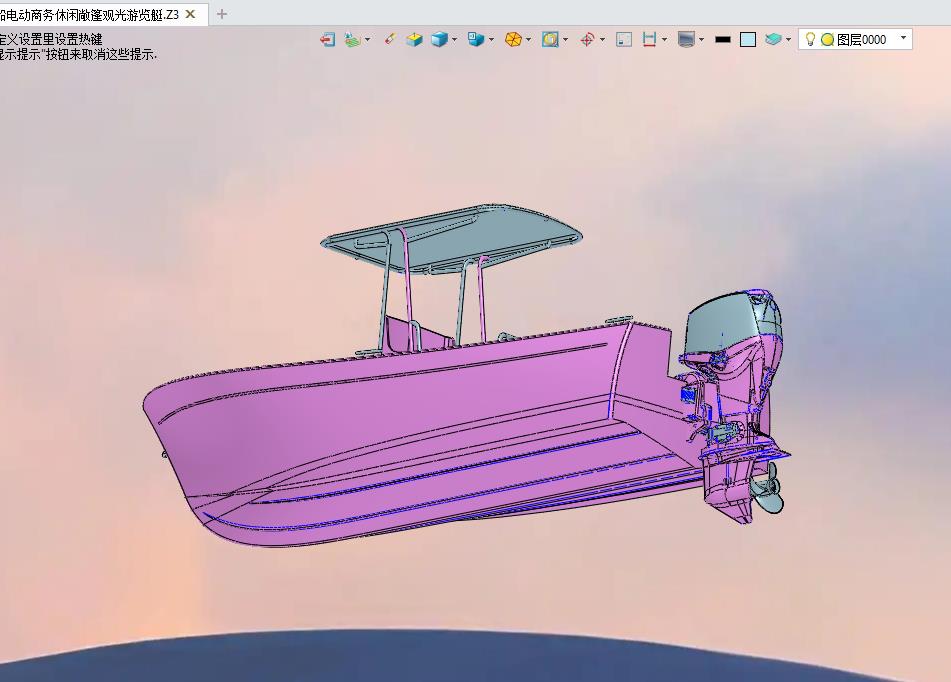951x682 pixels.
Task: Open a new tab with plus button
Action: point(222,14)
